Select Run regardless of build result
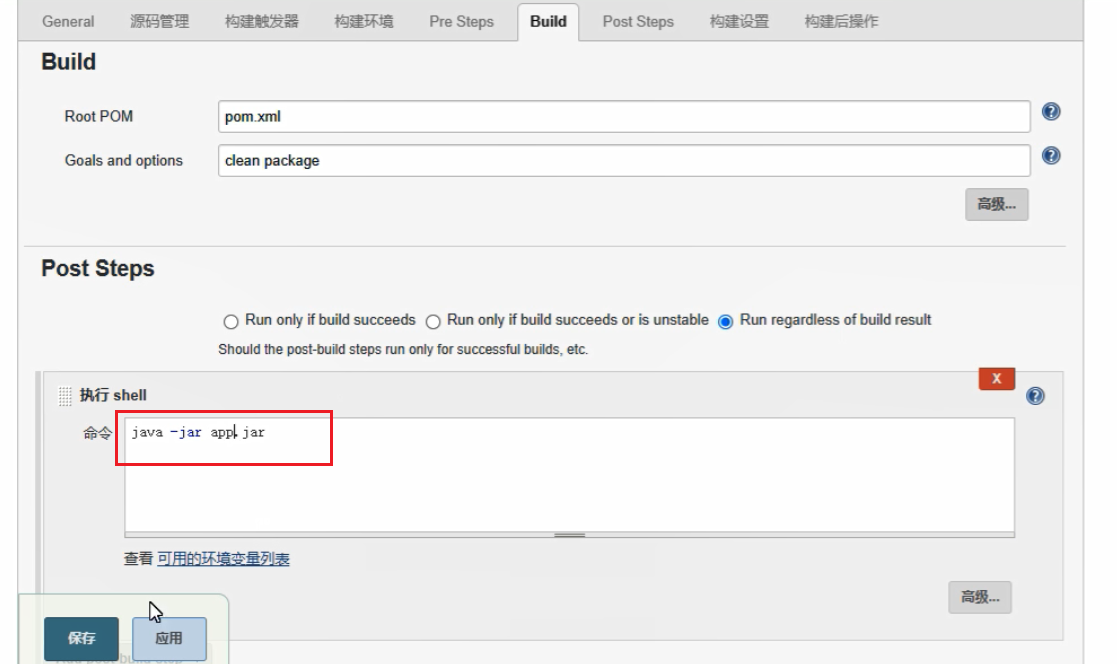Viewport: 1117px width, 664px height. click(x=725, y=322)
